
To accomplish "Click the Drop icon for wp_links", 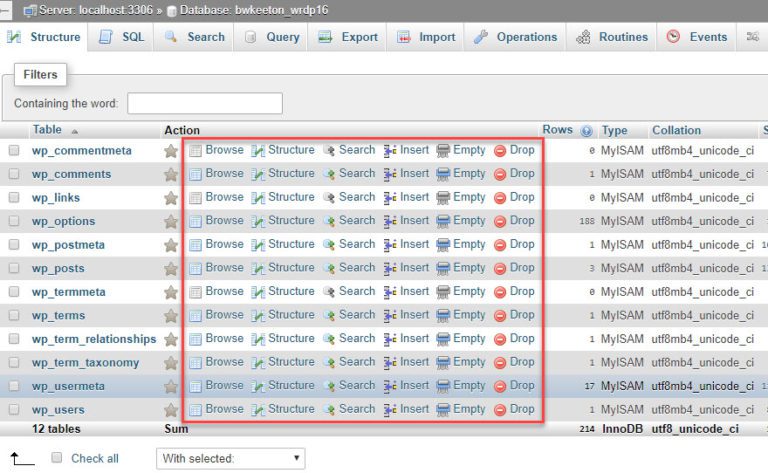I will [x=500, y=198].
